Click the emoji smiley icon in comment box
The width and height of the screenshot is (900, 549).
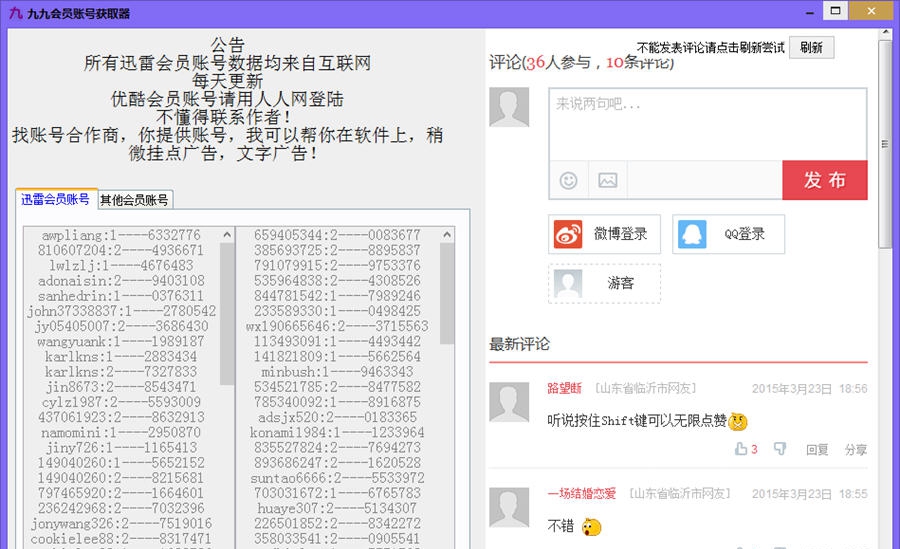[x=568, y=180]
